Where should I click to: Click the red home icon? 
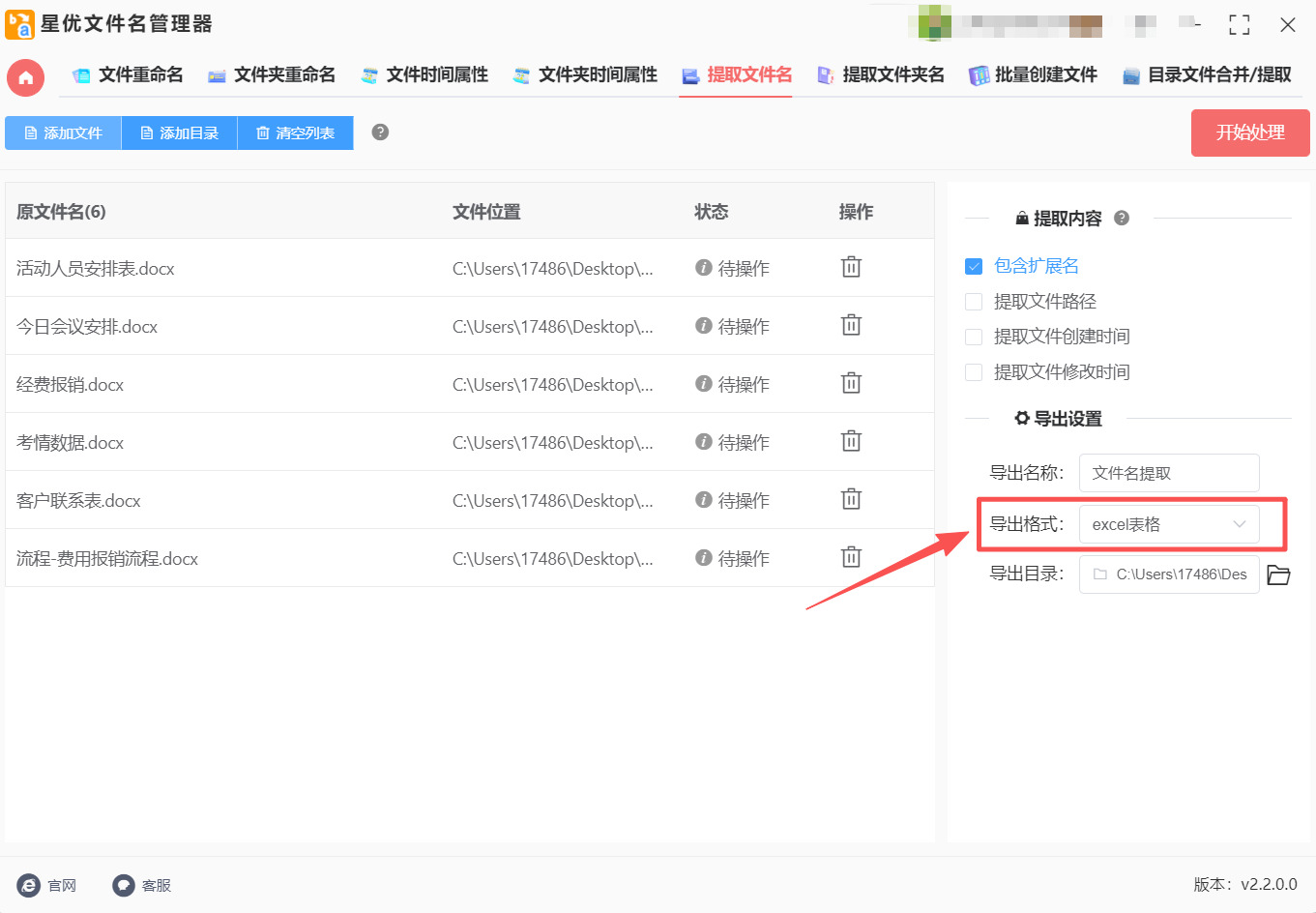click(x=25, y=78)
